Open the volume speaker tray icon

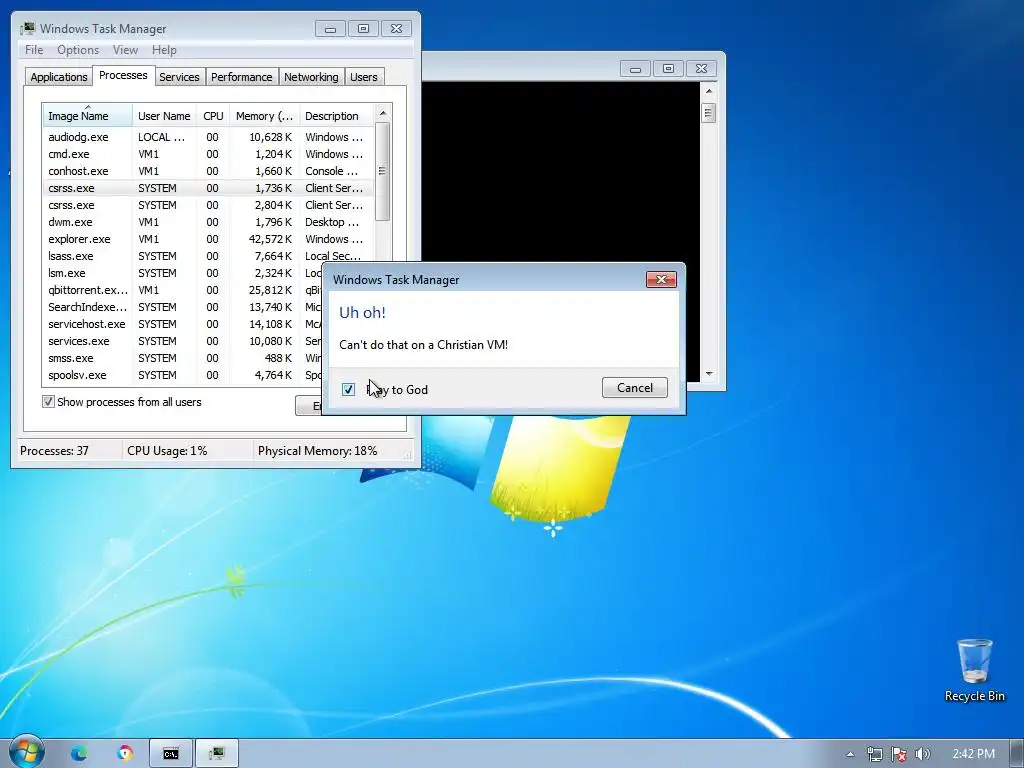pyautogui.click(x=923, y=754)
